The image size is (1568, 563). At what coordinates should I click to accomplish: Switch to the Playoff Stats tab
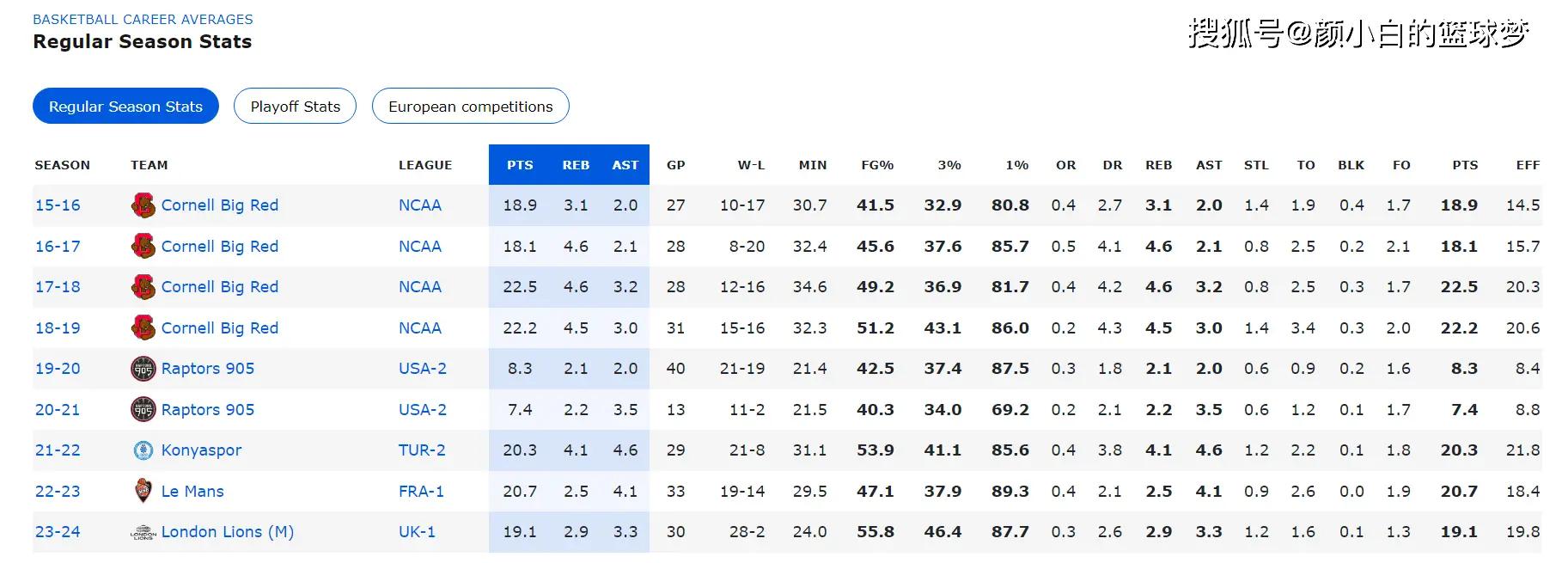(x=295, y=107)
